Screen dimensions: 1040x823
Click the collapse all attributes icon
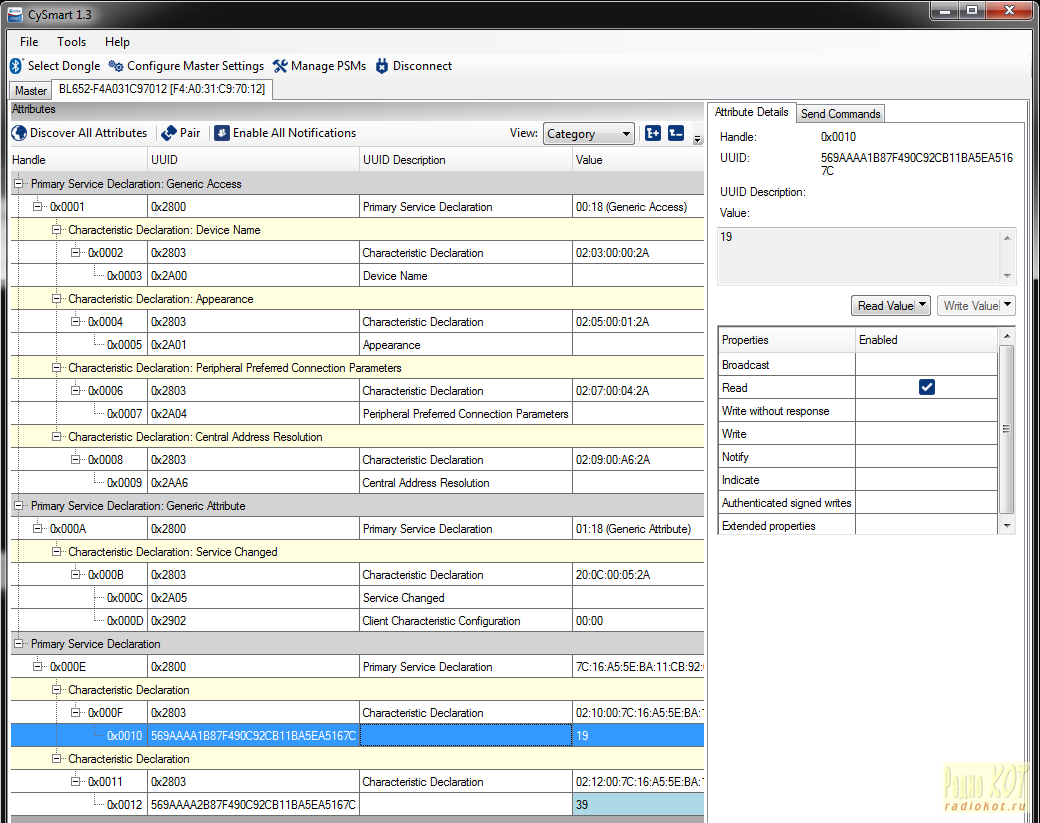676,133
